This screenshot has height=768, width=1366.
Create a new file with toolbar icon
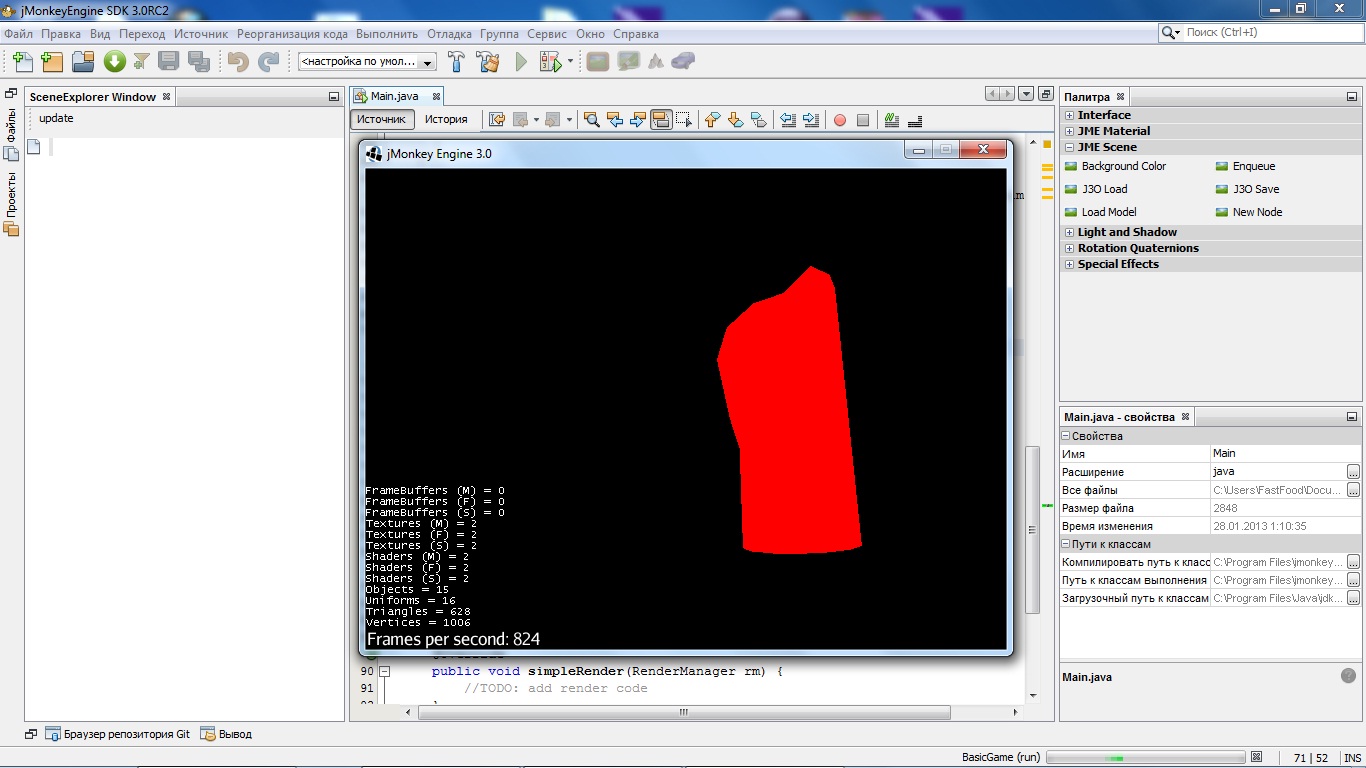[22, 61]
